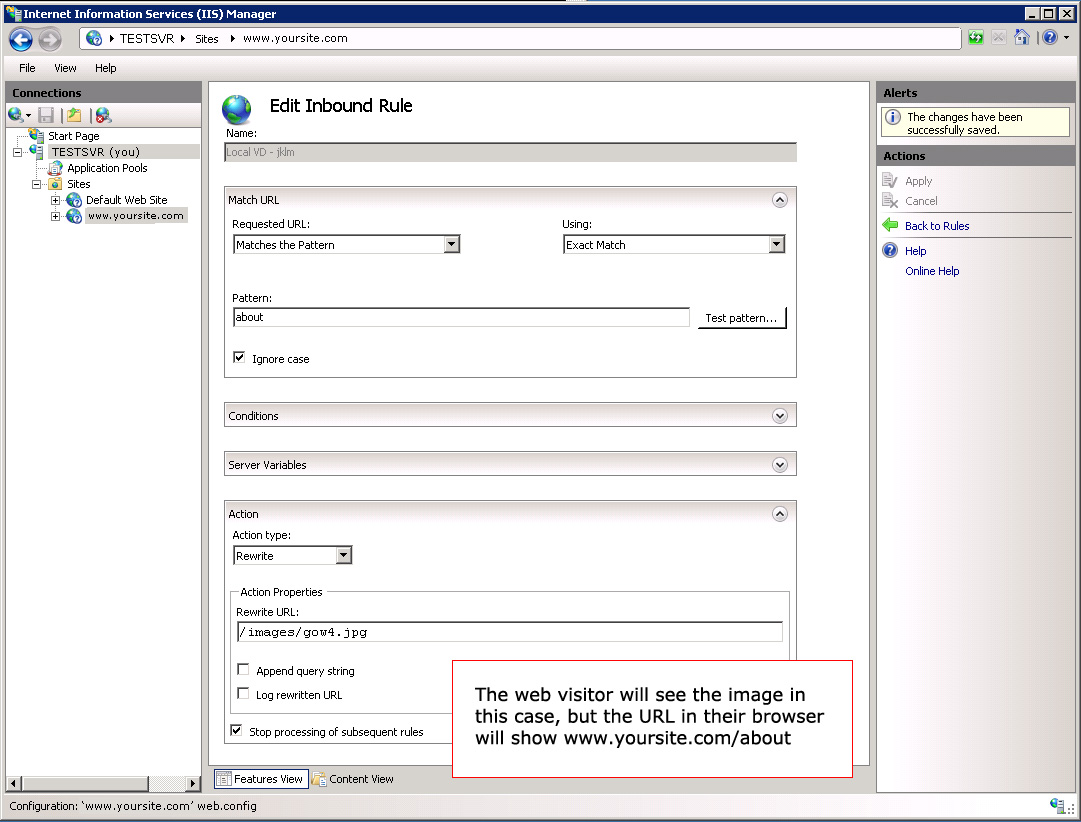This screenshot has width=1081, height=822.
Task: Click the Connections scrollbar right arrow
Action: [193, 783]
